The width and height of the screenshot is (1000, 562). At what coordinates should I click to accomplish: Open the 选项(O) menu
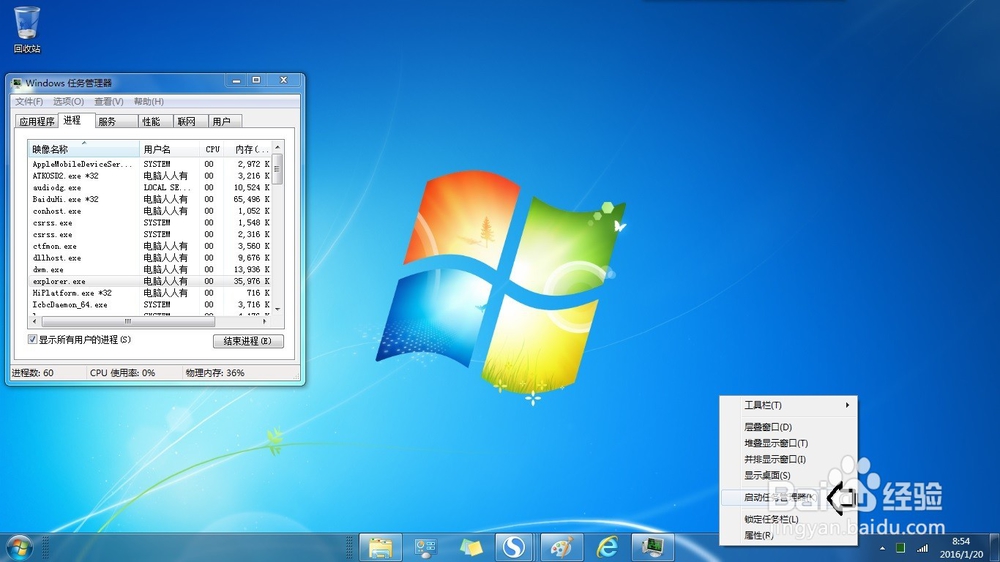coord(68,101)
